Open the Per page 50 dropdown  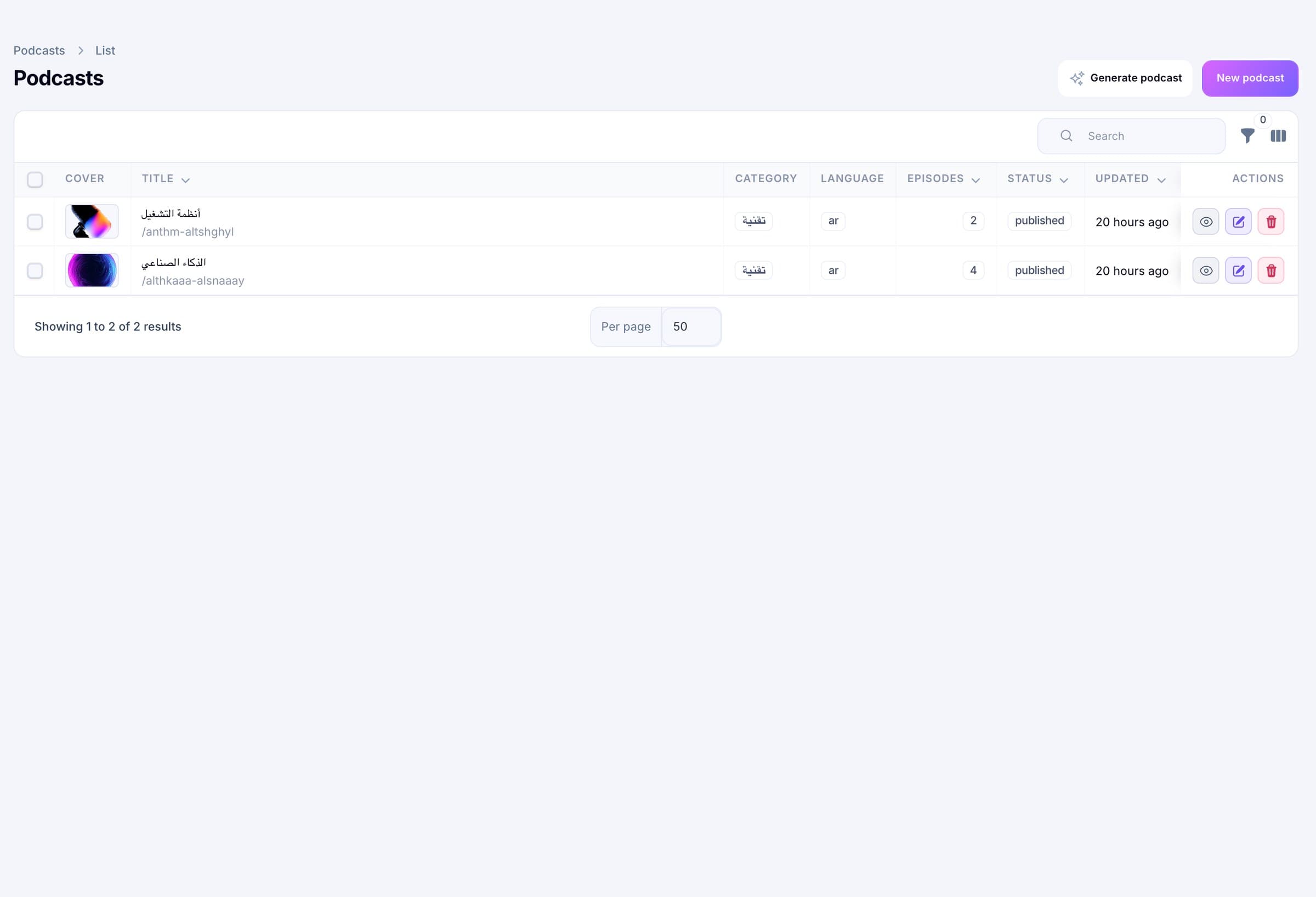pos(691,327)
